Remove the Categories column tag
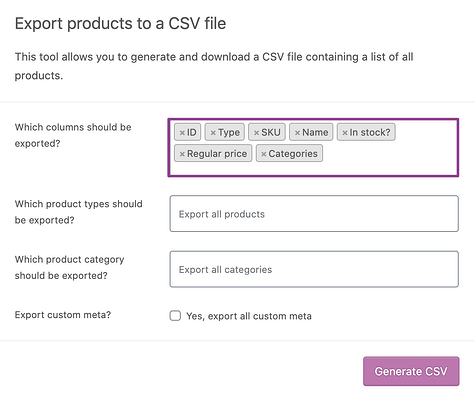The width and height of the screenshot is (474, 400). point(264,154)
